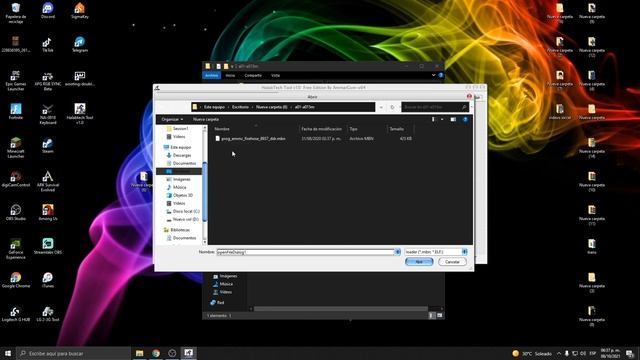Image resolution: width=640 pixels, height=360 pixels.
Task: Select the ARK Survival Evolved icon
Action: (x=48, y=181)
